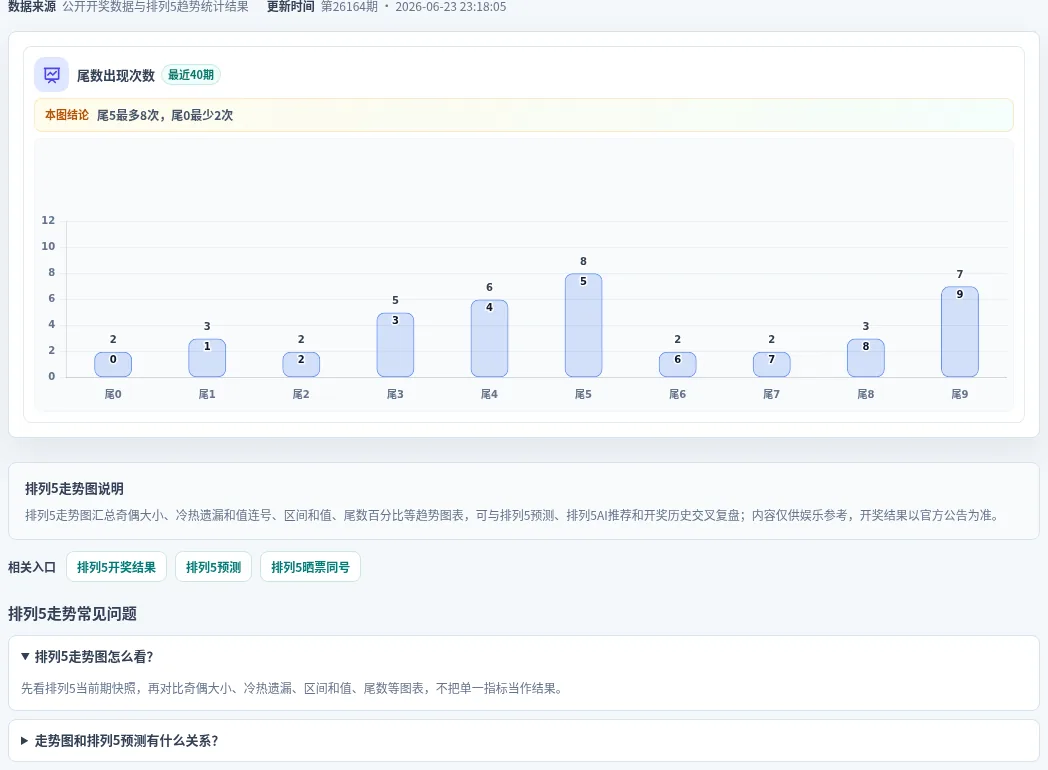Click the 尾4 bar in the chart
Viewport: 1048px width, 770px height.
(x=489, y=338)
